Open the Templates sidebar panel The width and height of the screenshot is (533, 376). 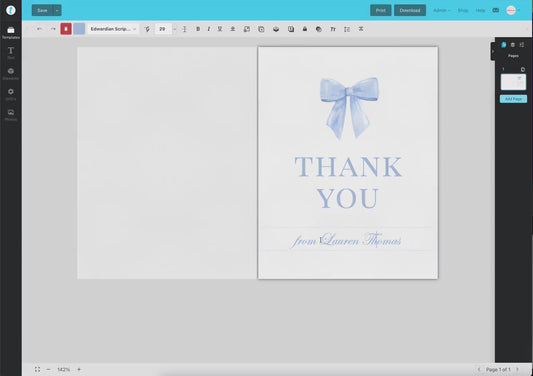pos(11,33)
